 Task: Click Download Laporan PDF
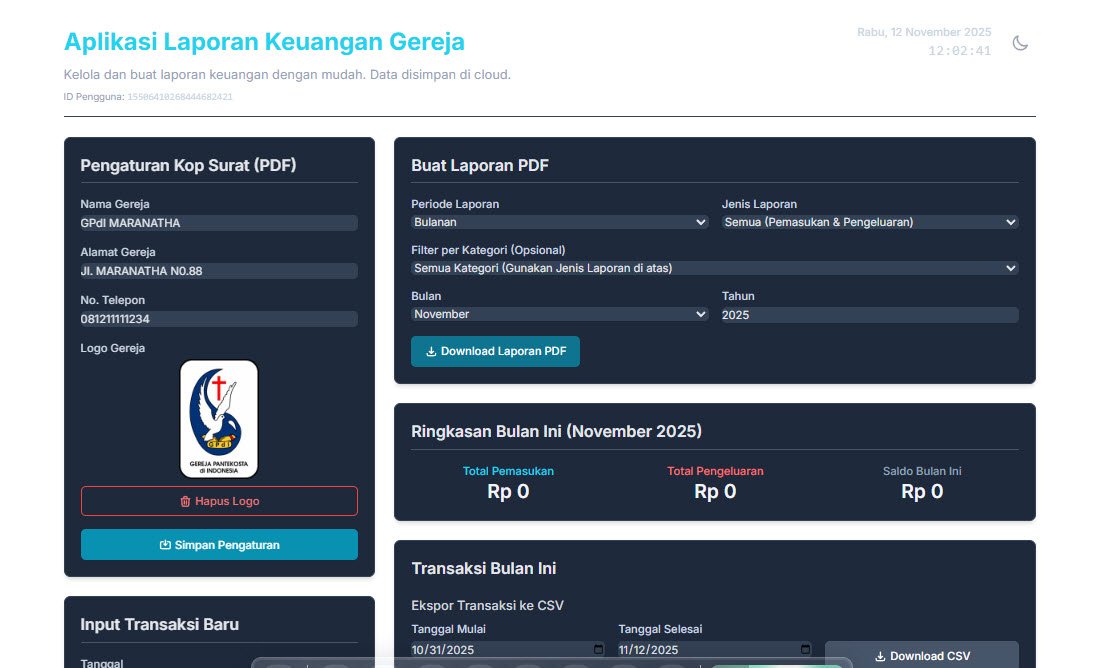tap(495, 351)
